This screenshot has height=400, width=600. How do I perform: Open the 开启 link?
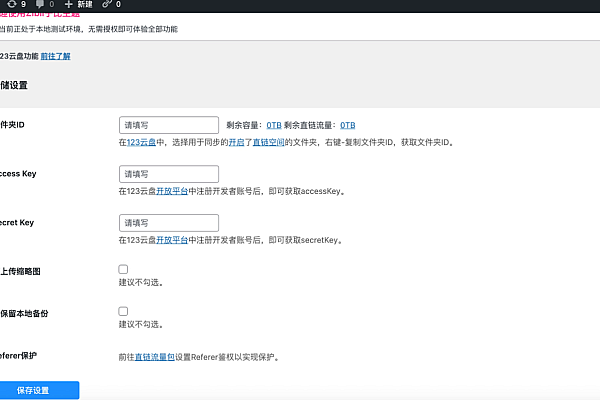[x=236, y=142]
